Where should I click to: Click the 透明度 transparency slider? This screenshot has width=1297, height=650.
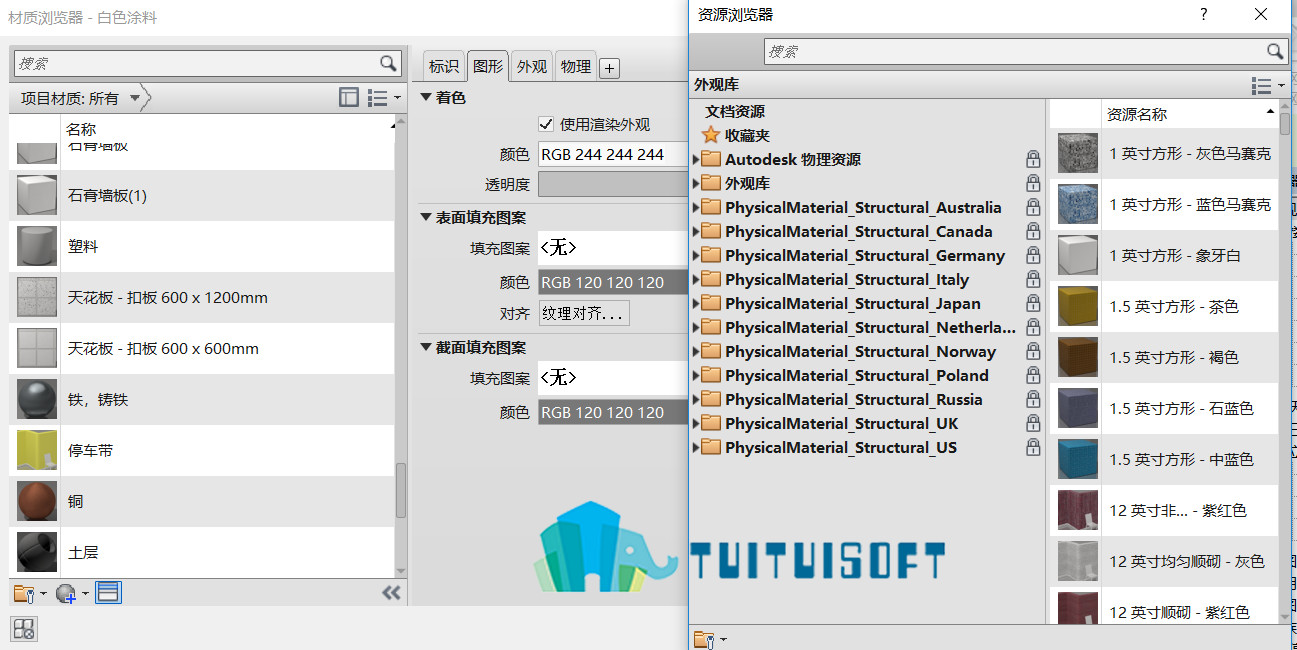pos(613,184)
